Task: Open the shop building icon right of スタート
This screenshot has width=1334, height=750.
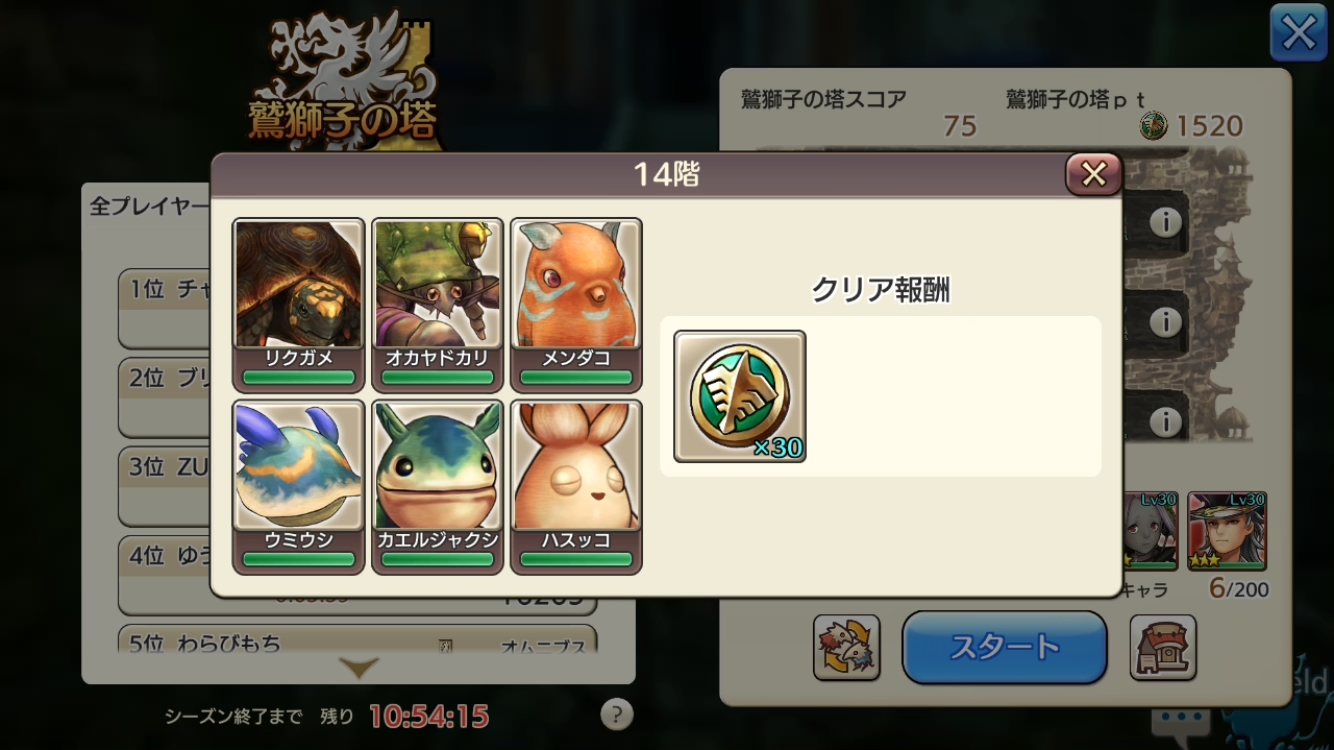Action: 1163,647
